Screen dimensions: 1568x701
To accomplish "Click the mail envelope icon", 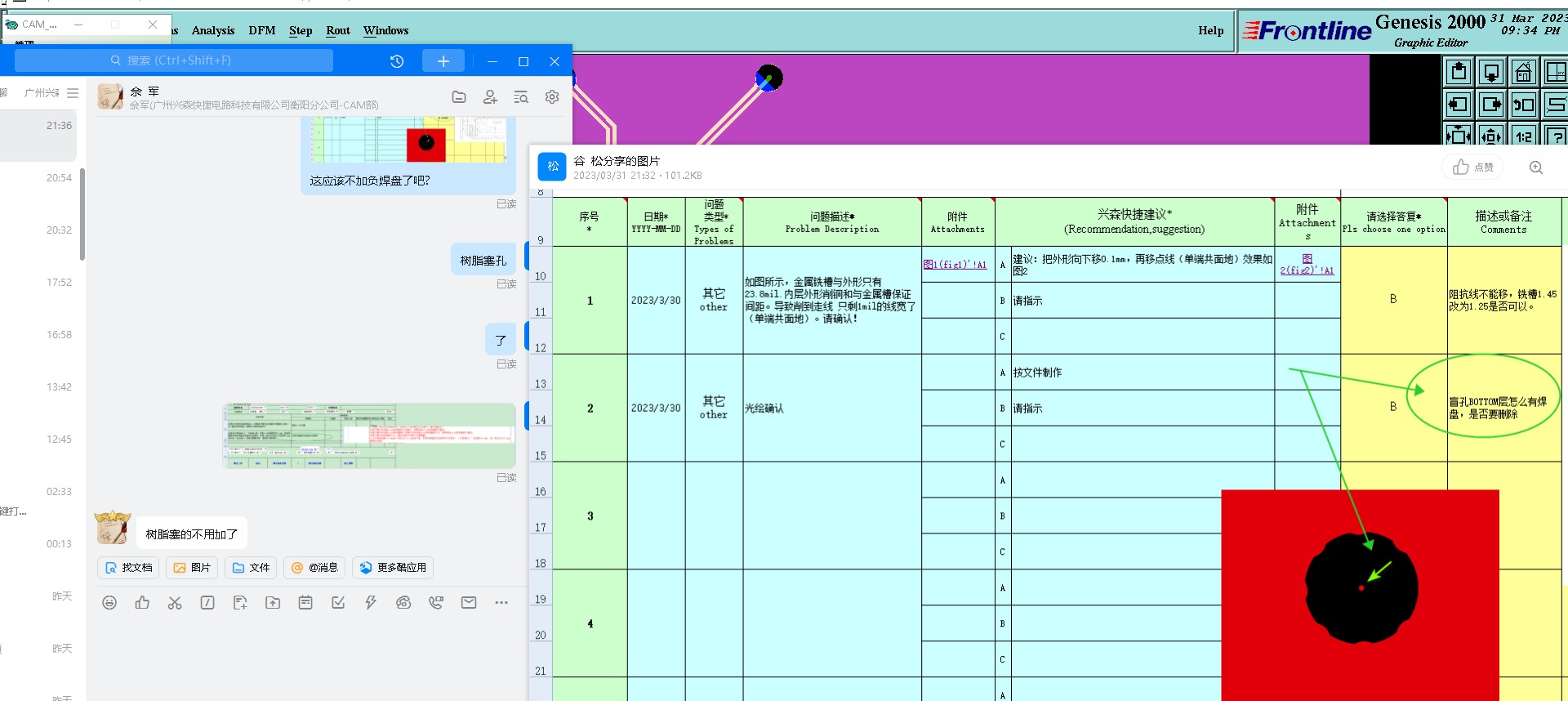I will click(469, 603).
